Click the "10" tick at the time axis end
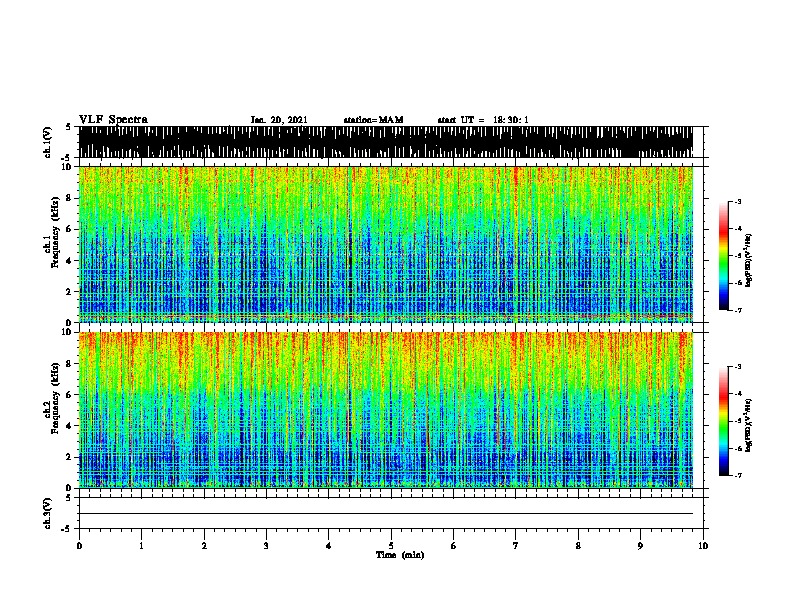This screenshot has height=612, width=792. [x=703, y=546]
